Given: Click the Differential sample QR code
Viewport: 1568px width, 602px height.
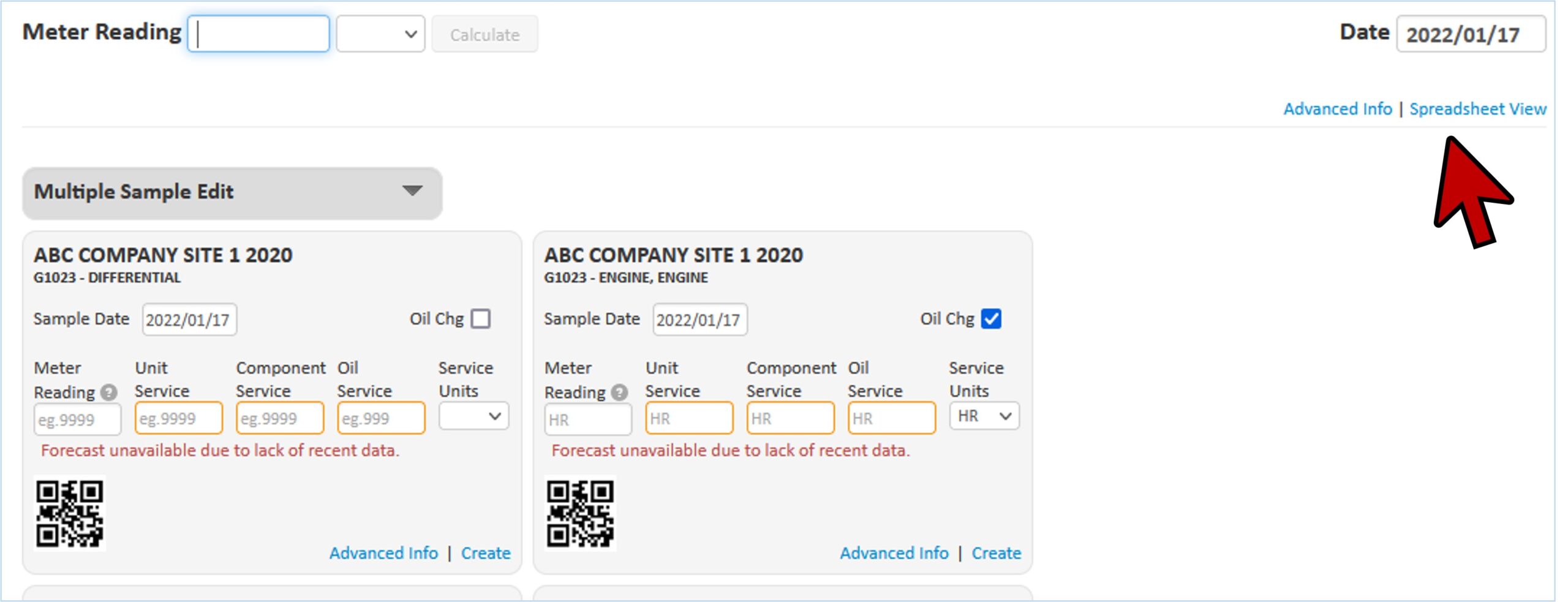Looking at the screenshot, I should (69, 513).
